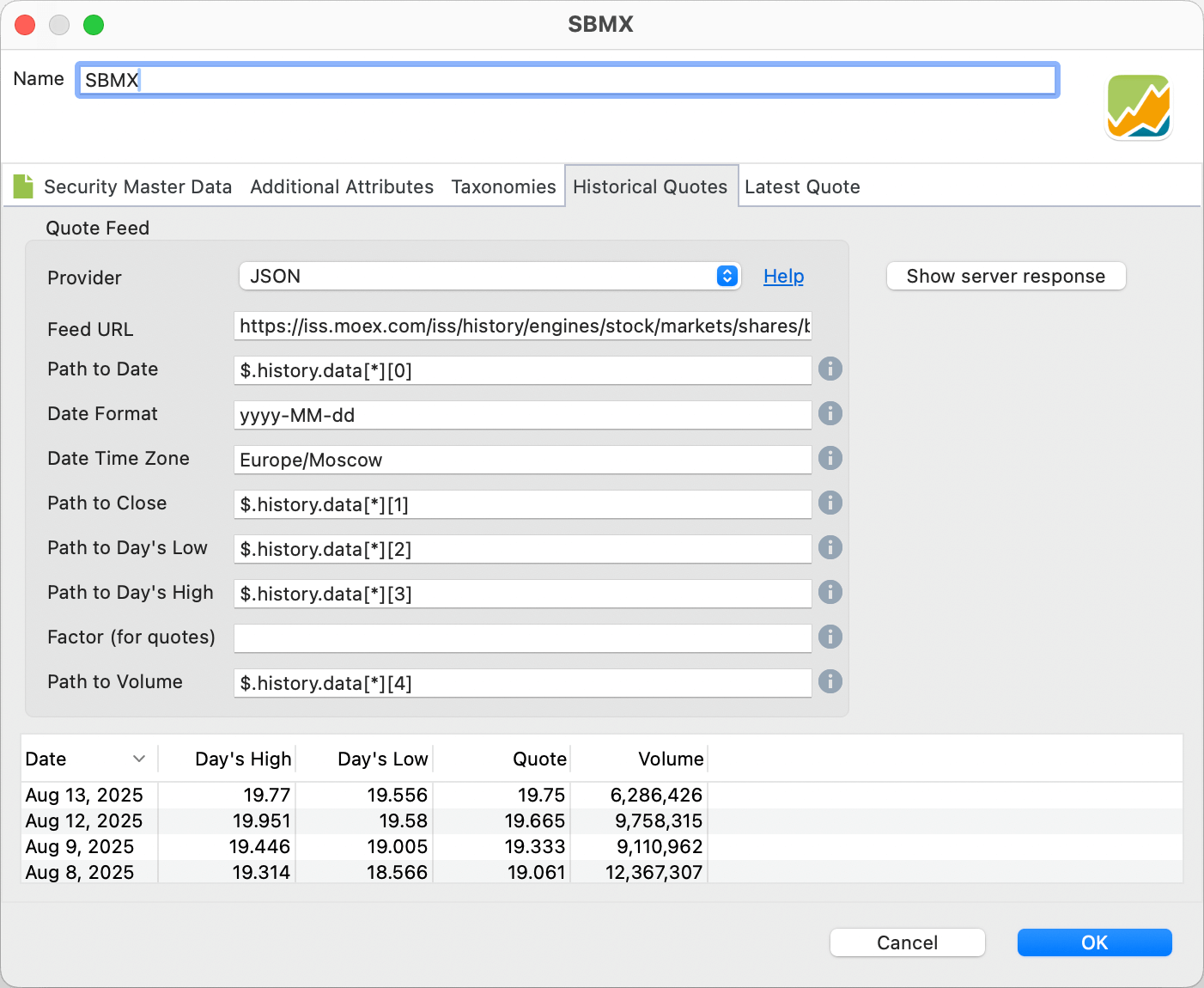The height and width of the screenshot is (988, 1204).
Task: Confirm with the OK button
Action: tap(1094, 942)
